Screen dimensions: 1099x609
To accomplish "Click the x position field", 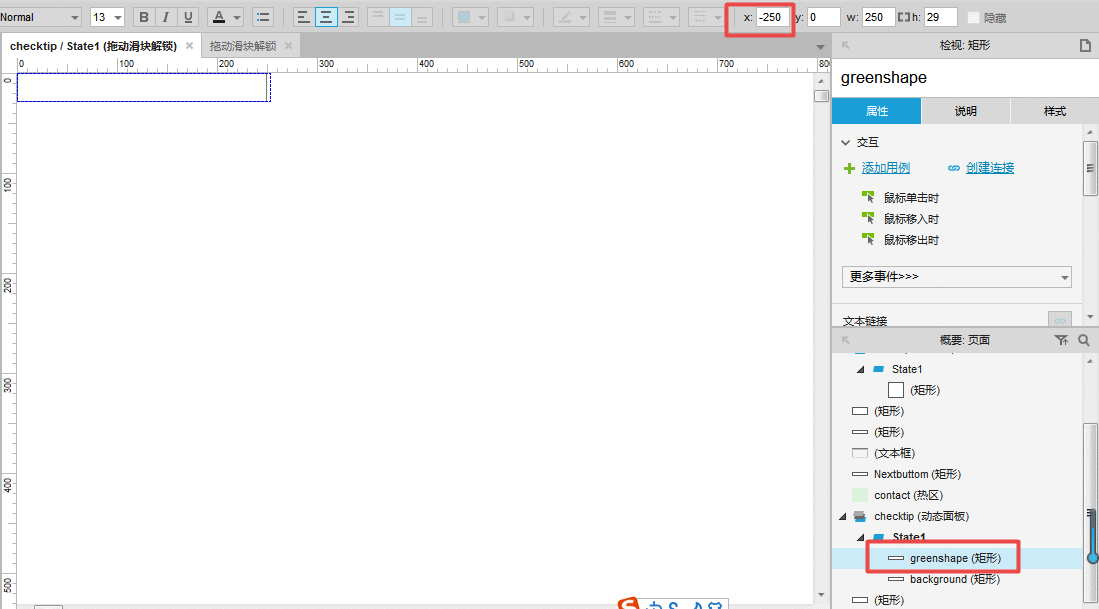I will coord(773,17).
